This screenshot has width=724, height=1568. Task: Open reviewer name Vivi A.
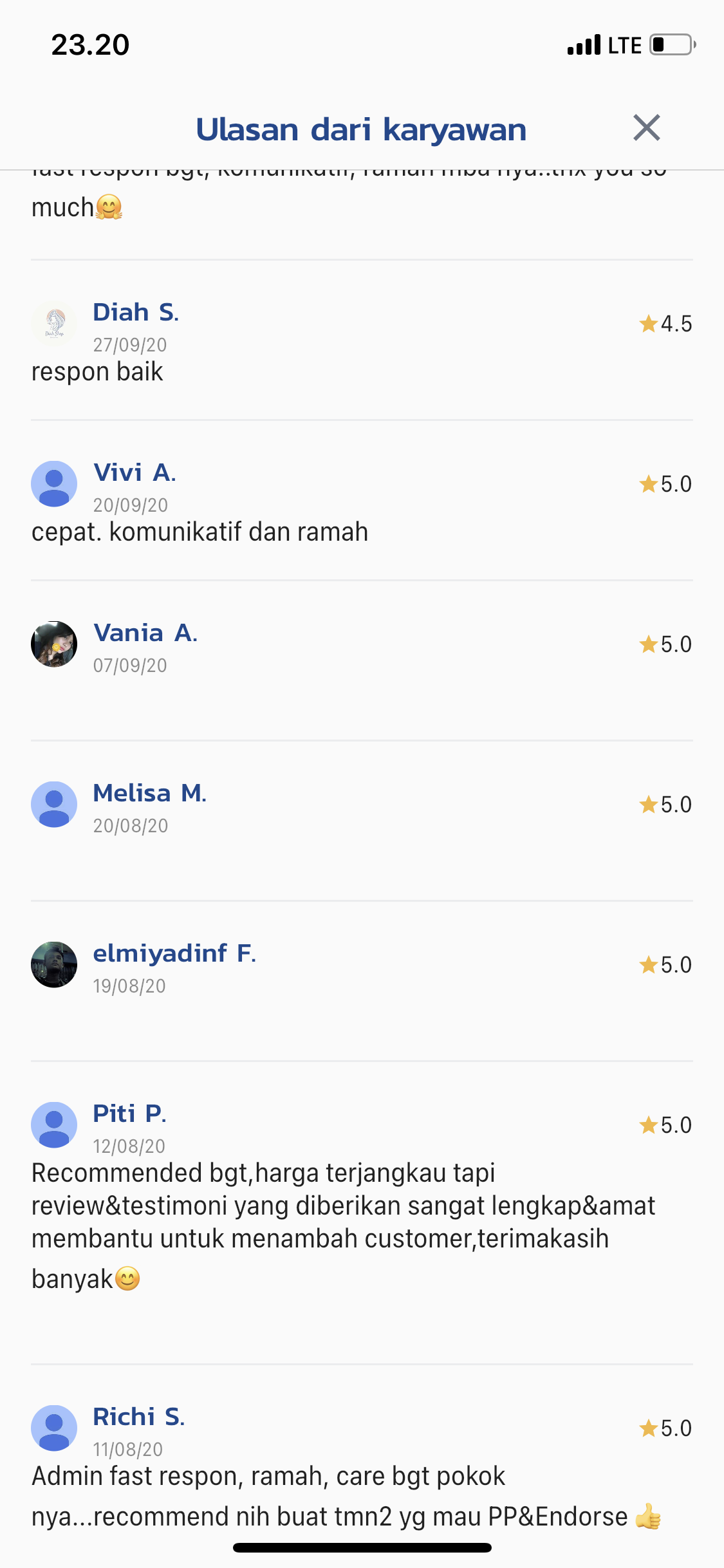(135, 472)
